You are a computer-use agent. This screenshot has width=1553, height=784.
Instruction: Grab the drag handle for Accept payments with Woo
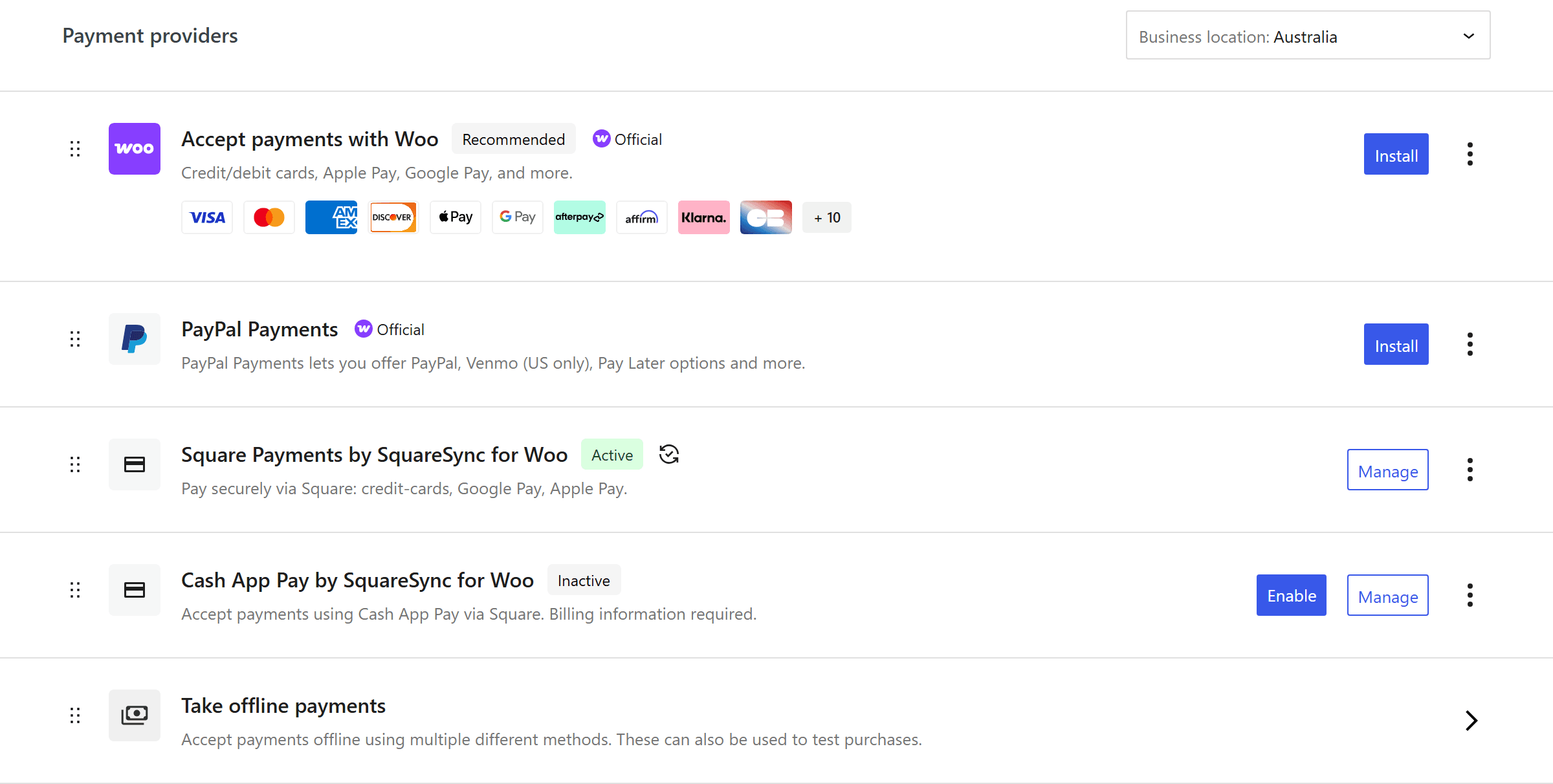[75, 149]
